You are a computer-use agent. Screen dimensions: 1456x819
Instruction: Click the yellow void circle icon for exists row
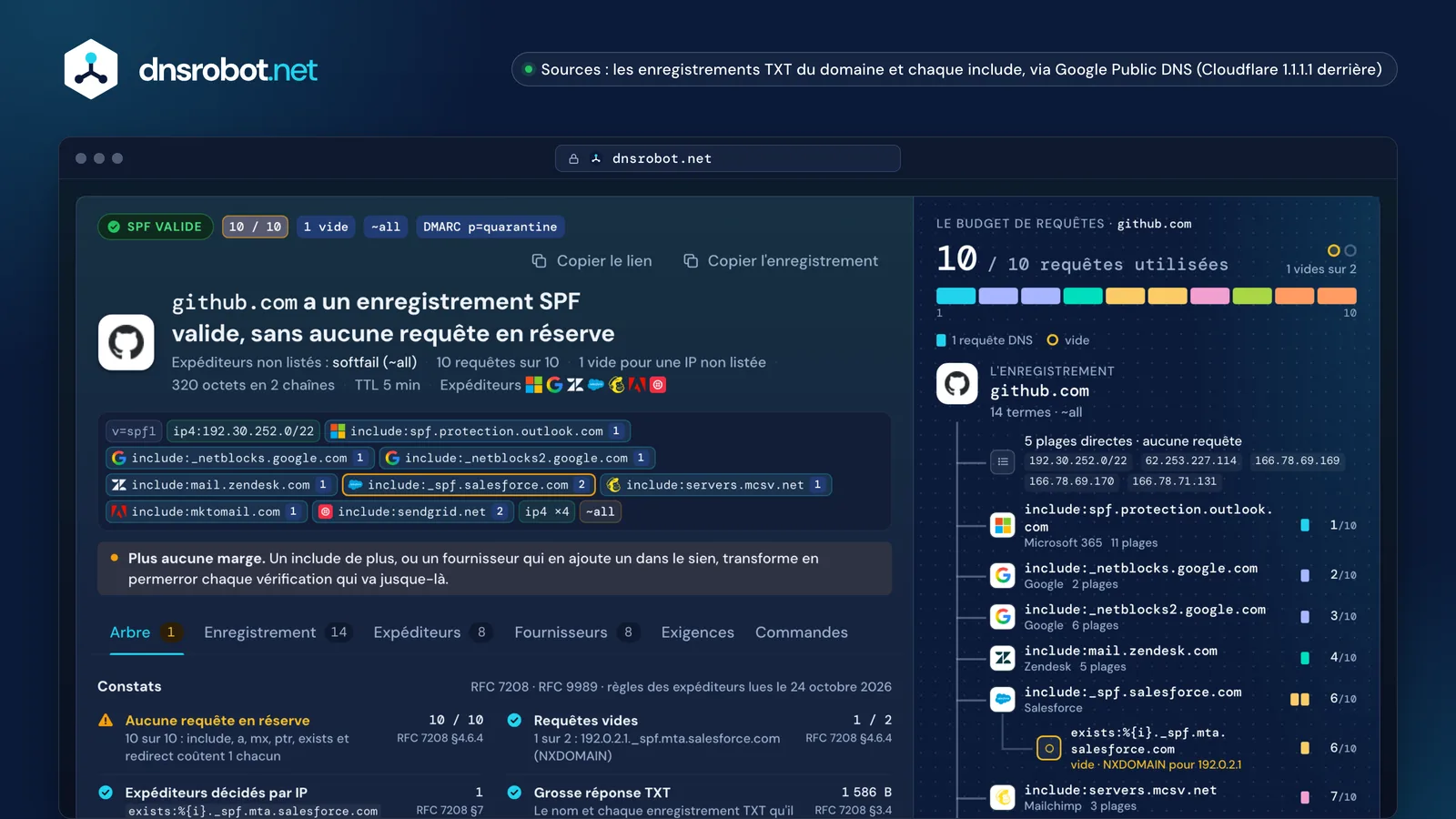point(1048,748)
